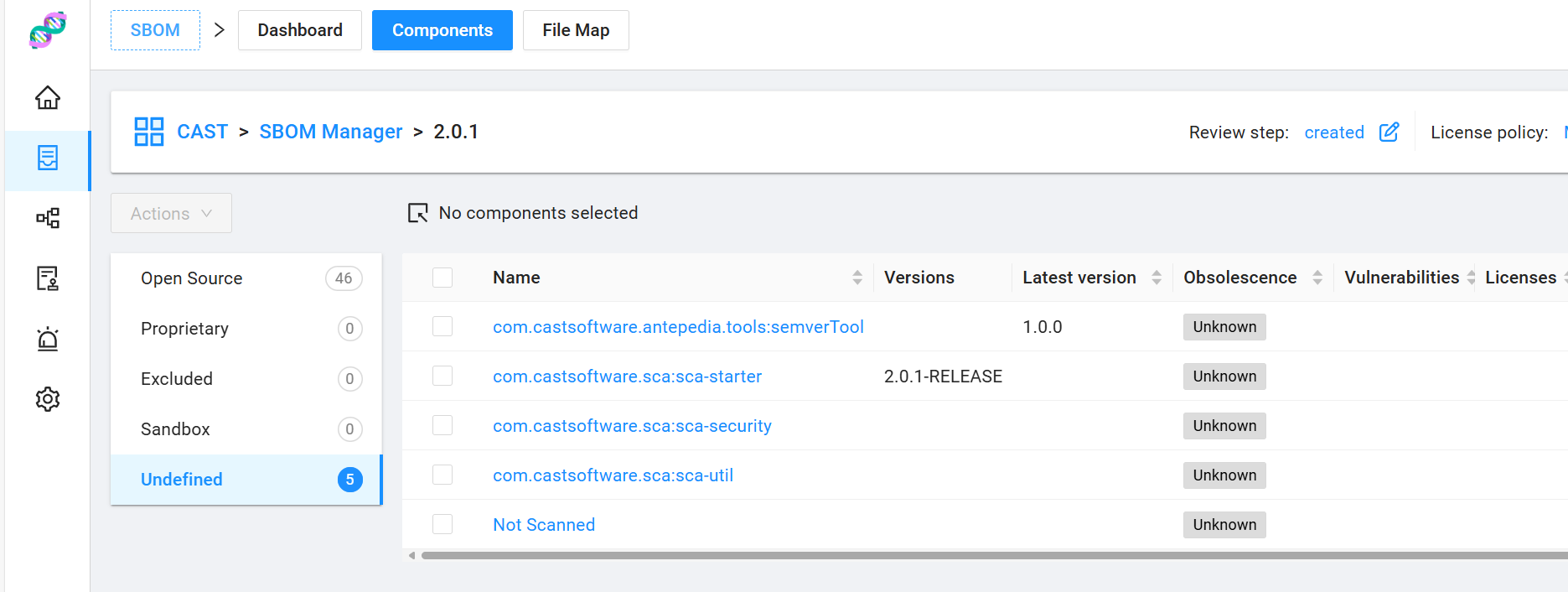1568x592 pixels.
Task: Open the SBOM Manager breadcrumb link
Action: (331, 132)
